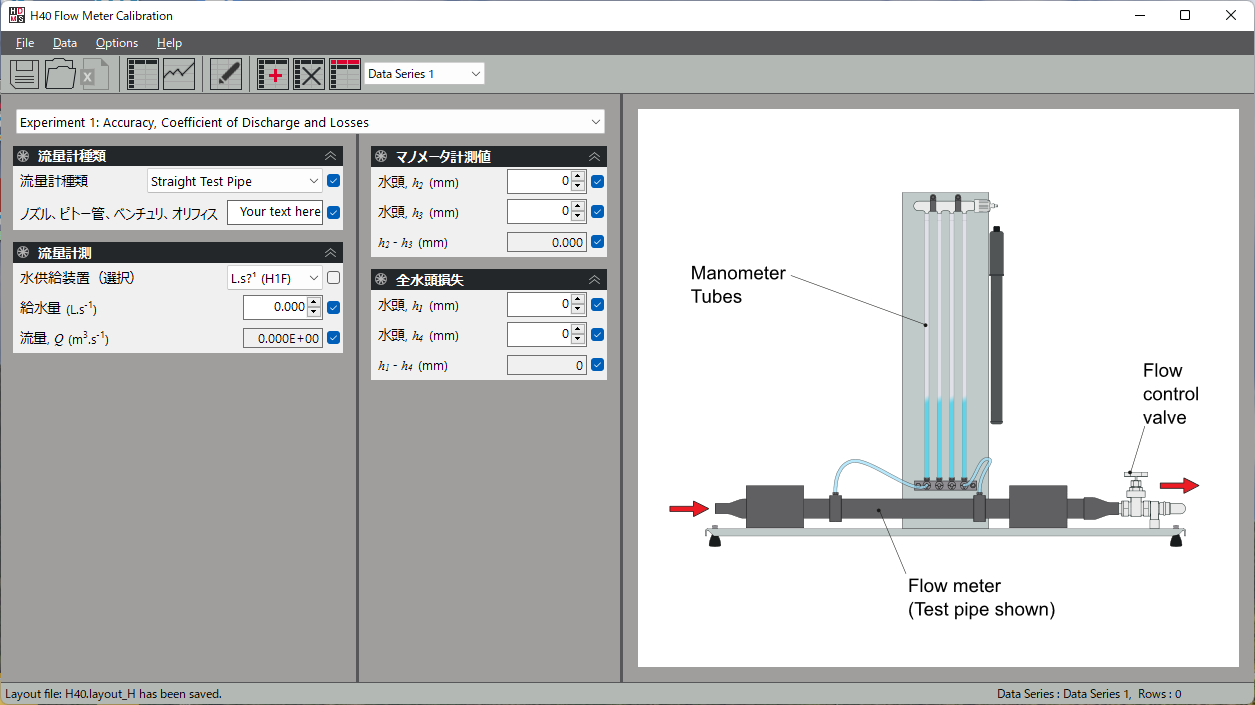Click the h2 - h3 result value 0.000

546,242
